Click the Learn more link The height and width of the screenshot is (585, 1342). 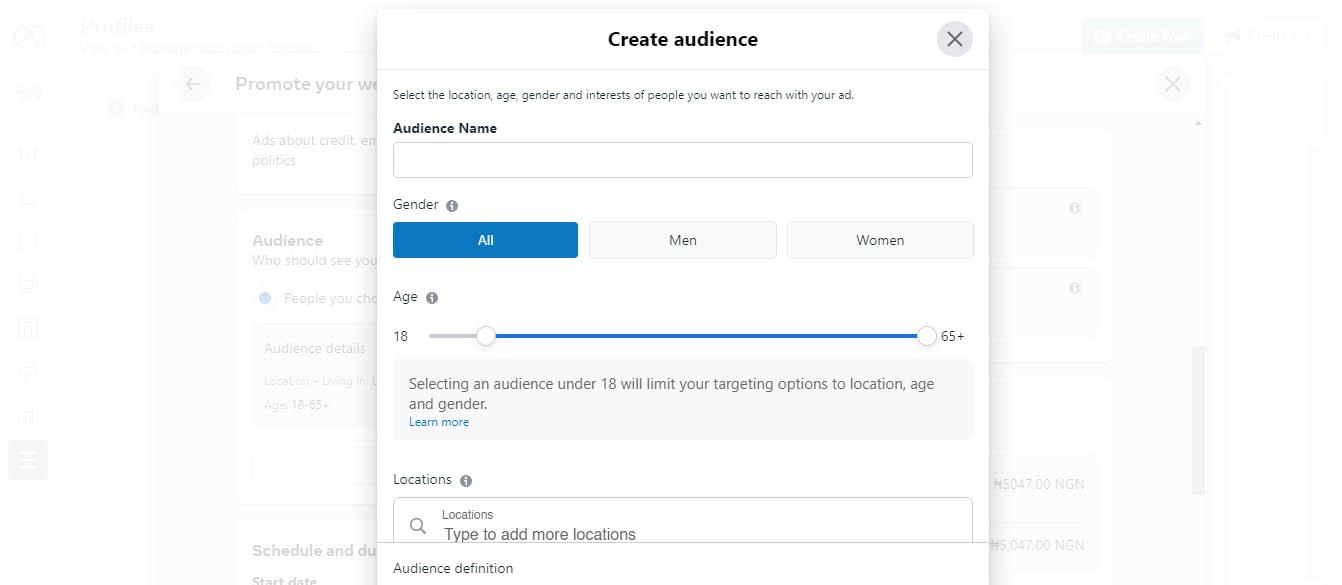coord(439,422)
